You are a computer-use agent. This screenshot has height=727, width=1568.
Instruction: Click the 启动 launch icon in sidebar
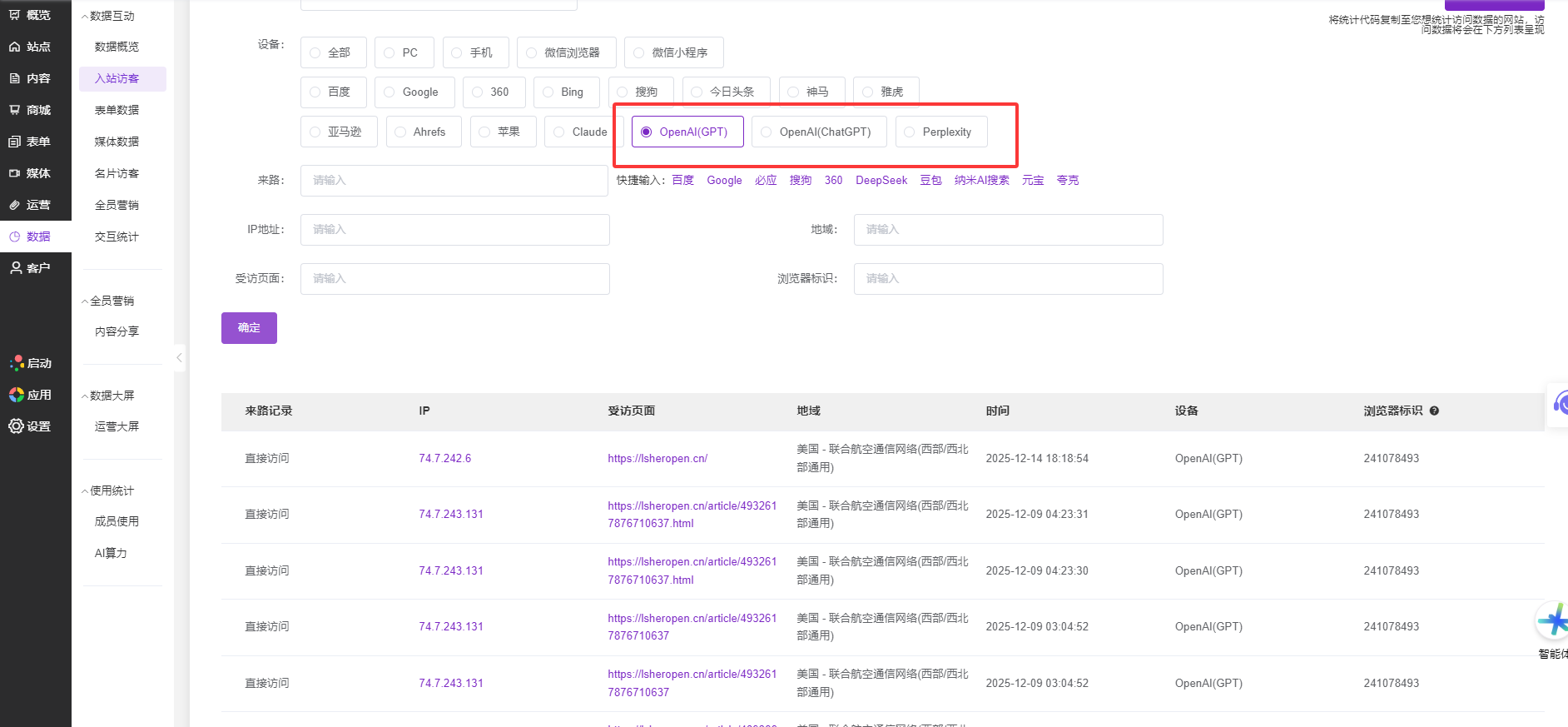coord(17,363)
